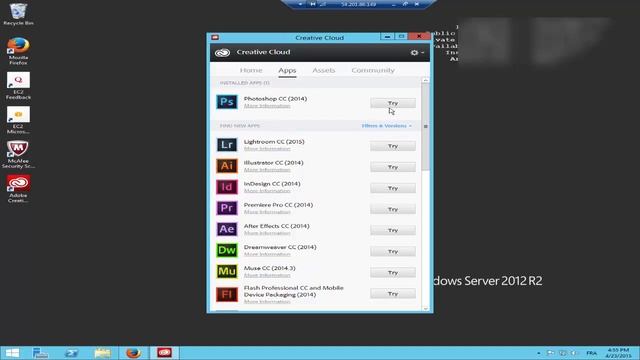The image size is (640, 360).
Task: Switch to the Home tab
Action: tap(251, 70)
